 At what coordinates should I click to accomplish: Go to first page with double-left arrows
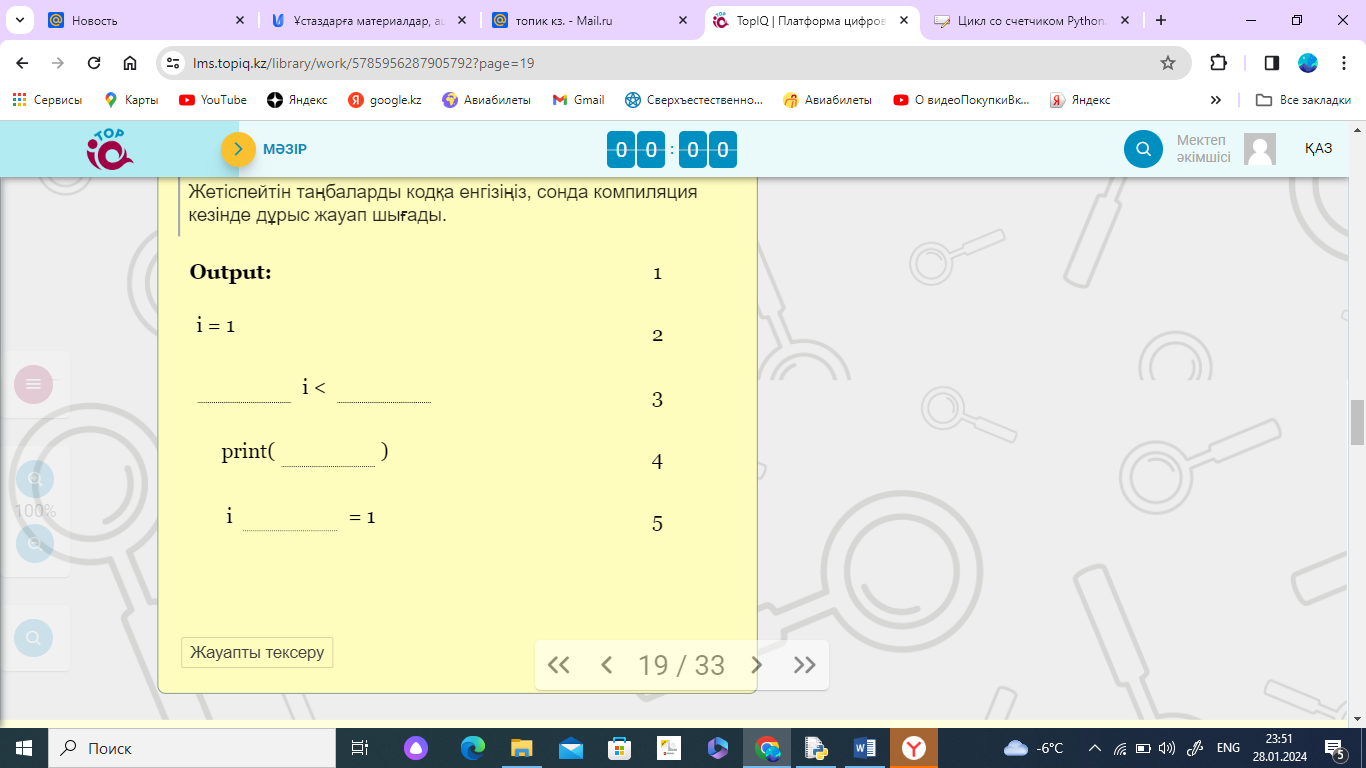tap(559, 665)
